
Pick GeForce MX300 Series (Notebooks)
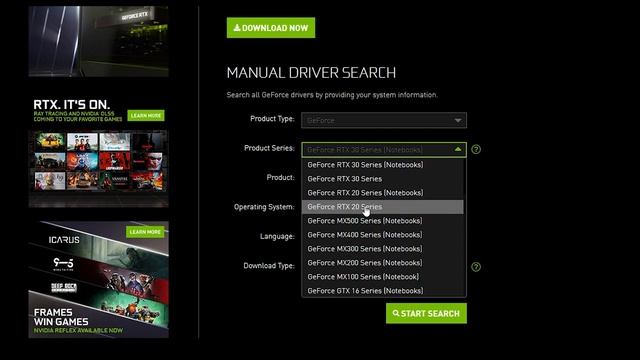pos(382,249)
